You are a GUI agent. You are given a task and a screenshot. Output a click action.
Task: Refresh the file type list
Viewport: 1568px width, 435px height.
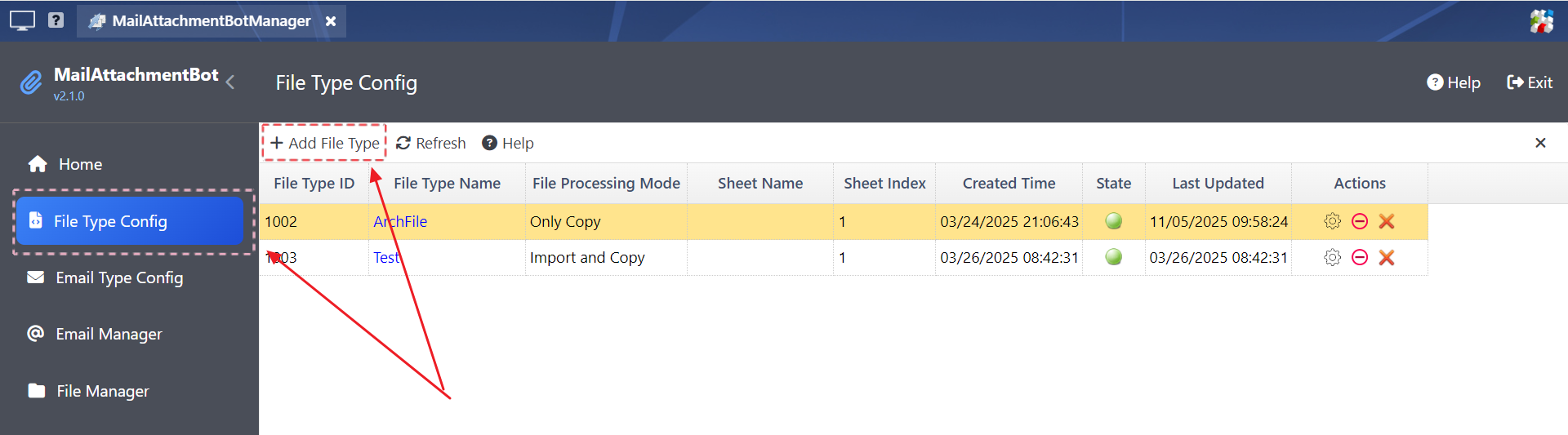(431, 144)
